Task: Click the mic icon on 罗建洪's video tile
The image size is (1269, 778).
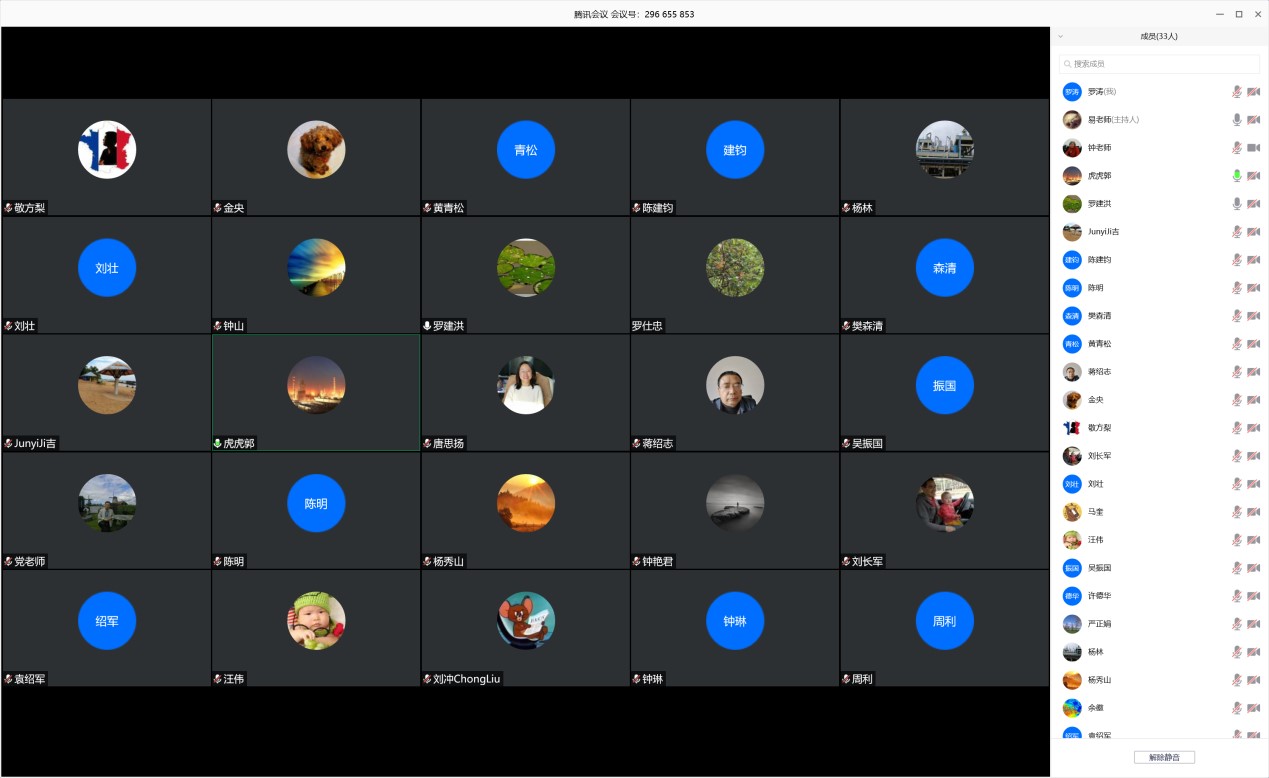Action: [x=428, y=326]
